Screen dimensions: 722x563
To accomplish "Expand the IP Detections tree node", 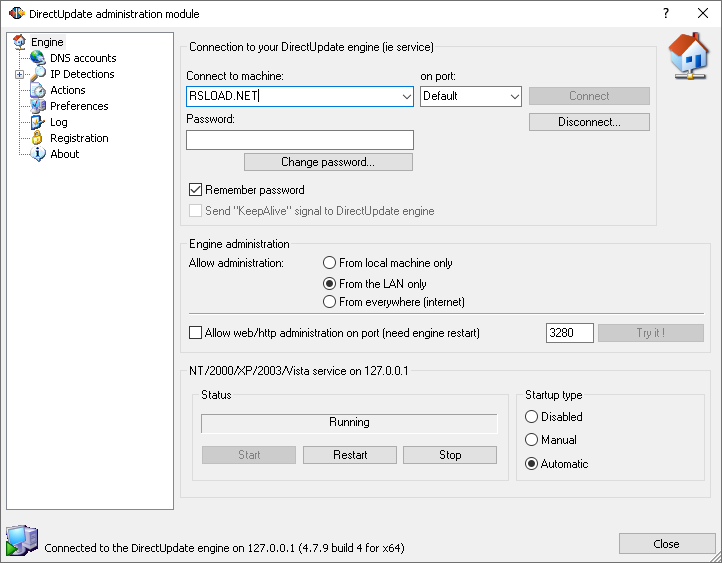I will 19,74.
